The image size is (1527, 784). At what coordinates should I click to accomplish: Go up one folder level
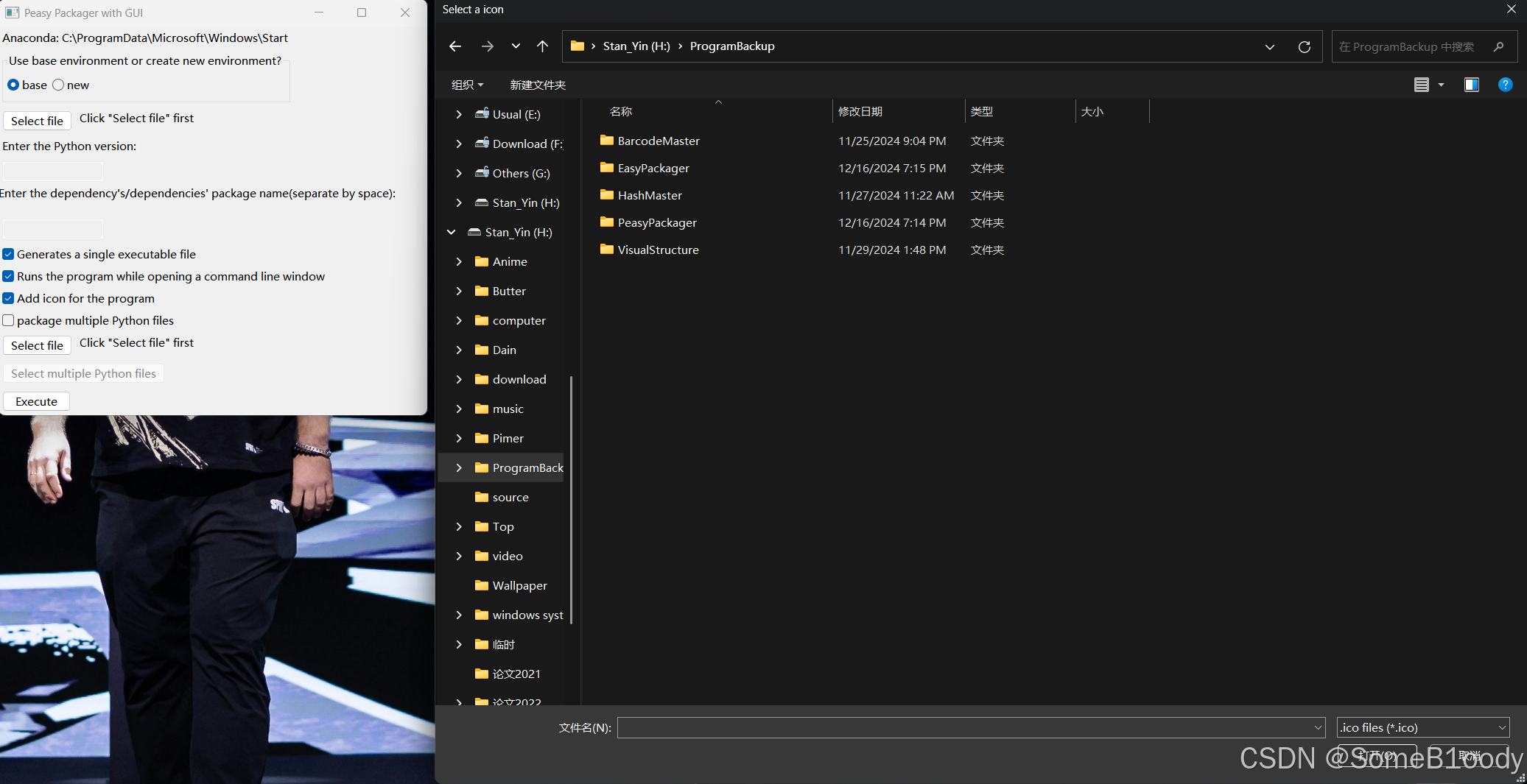543,46
